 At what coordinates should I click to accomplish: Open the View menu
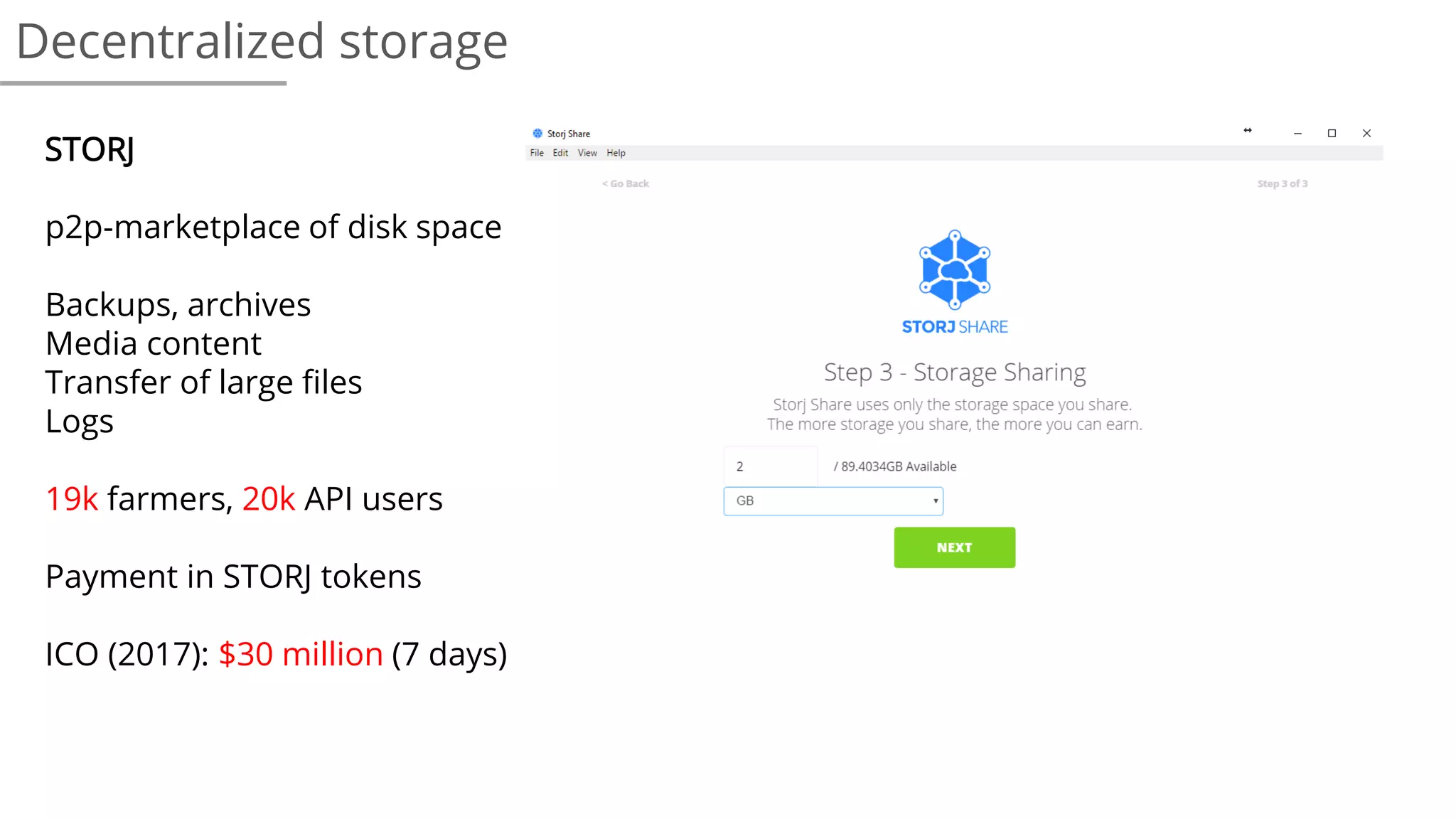587,153
